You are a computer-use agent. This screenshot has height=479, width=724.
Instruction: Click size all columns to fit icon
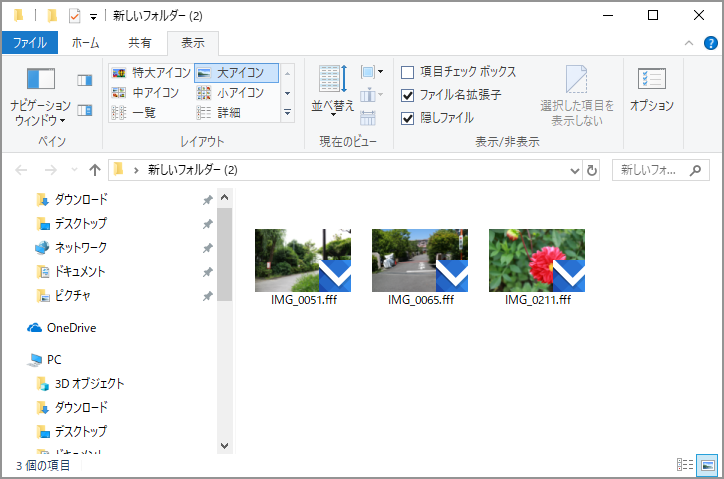[368, 118]
